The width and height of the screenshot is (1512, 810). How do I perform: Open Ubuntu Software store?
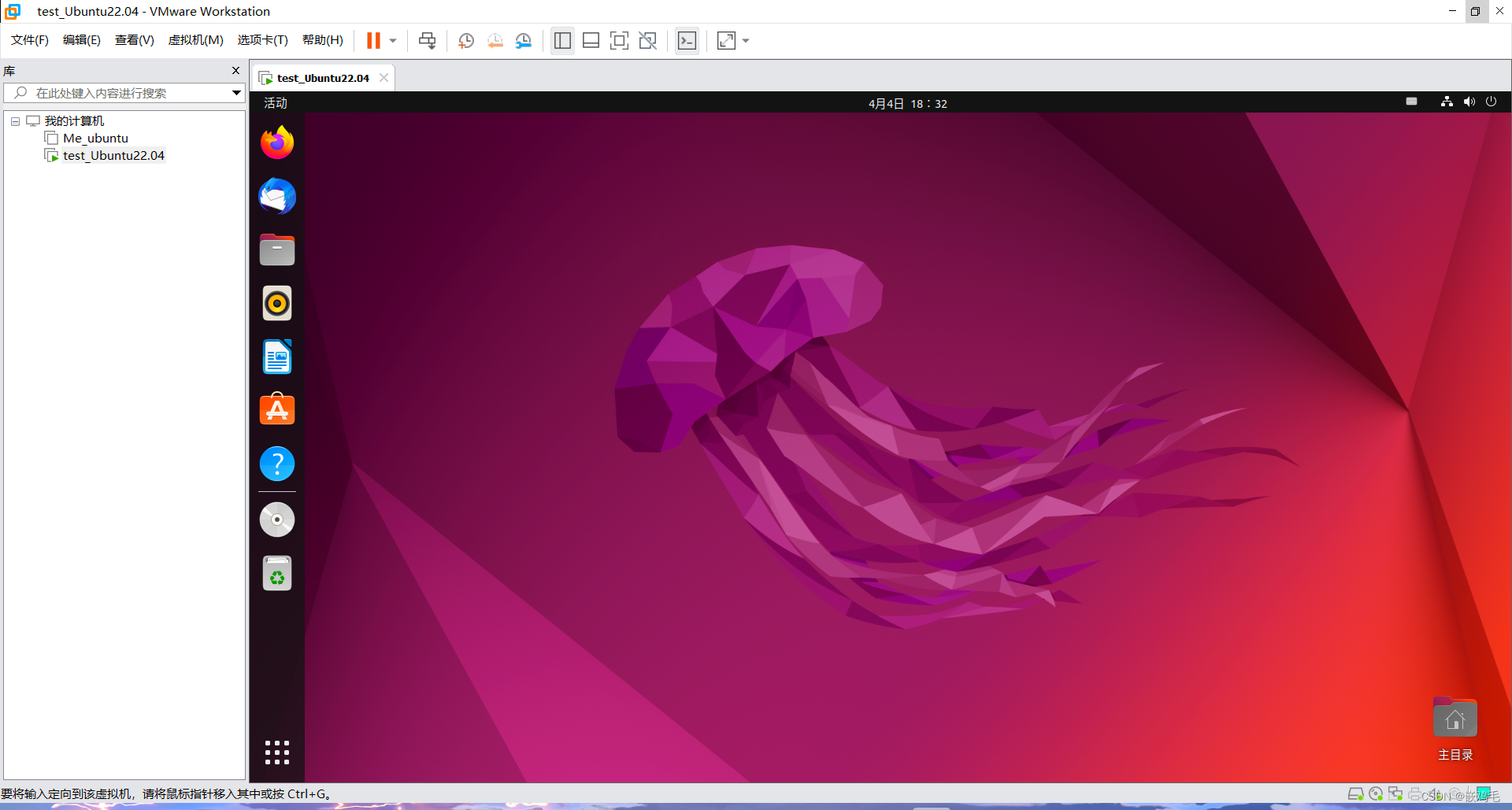277,410
